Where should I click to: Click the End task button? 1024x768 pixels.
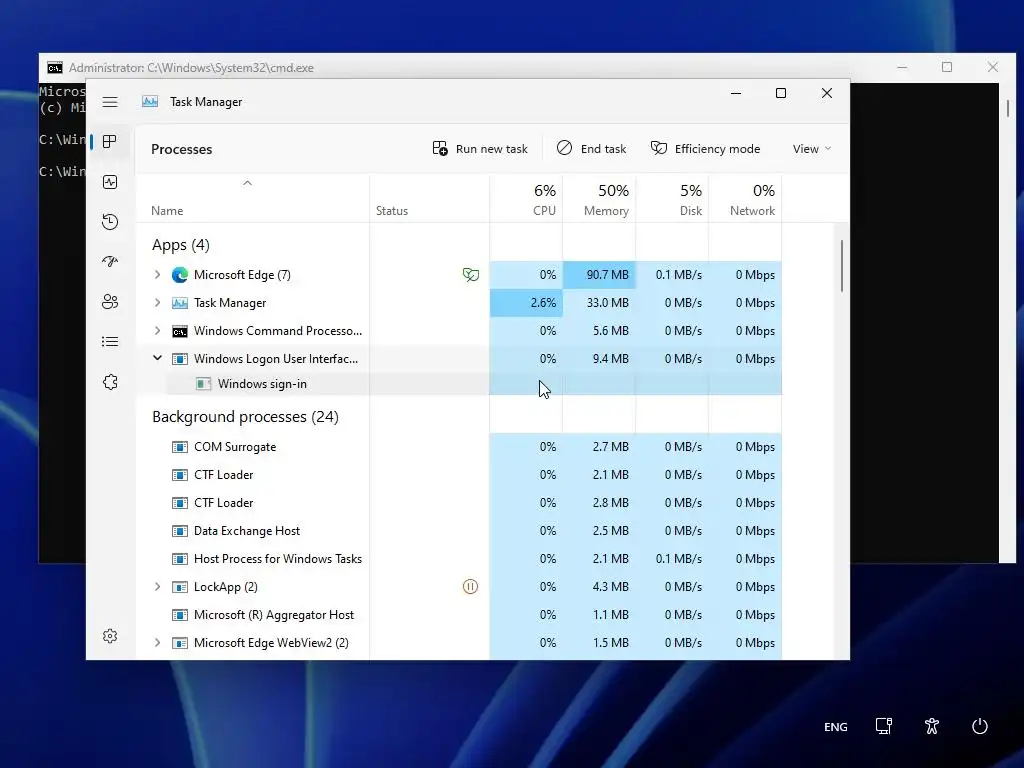[591, 149]
